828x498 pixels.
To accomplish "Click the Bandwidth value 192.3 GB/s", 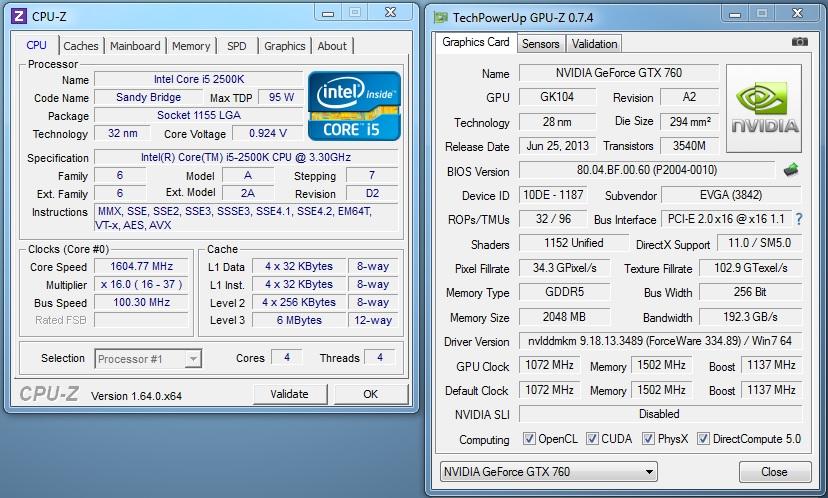I will 750,317.
